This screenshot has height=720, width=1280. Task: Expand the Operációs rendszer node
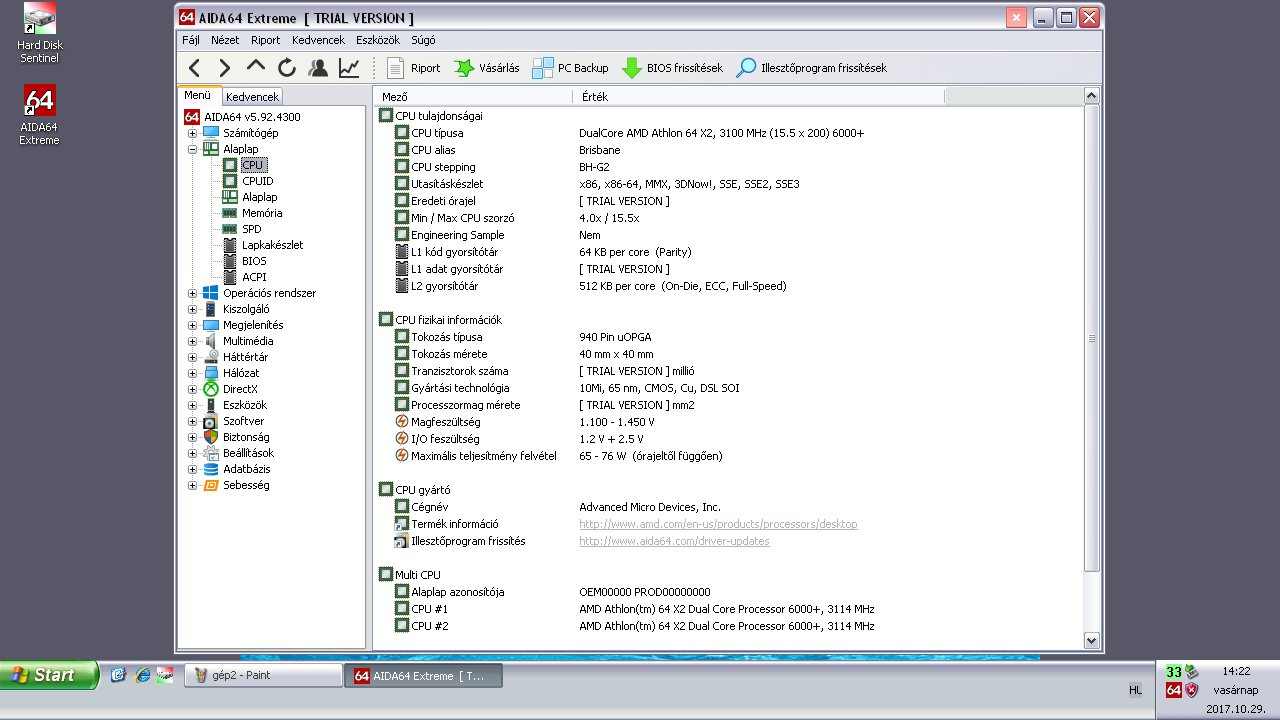[x=192, y=293]
